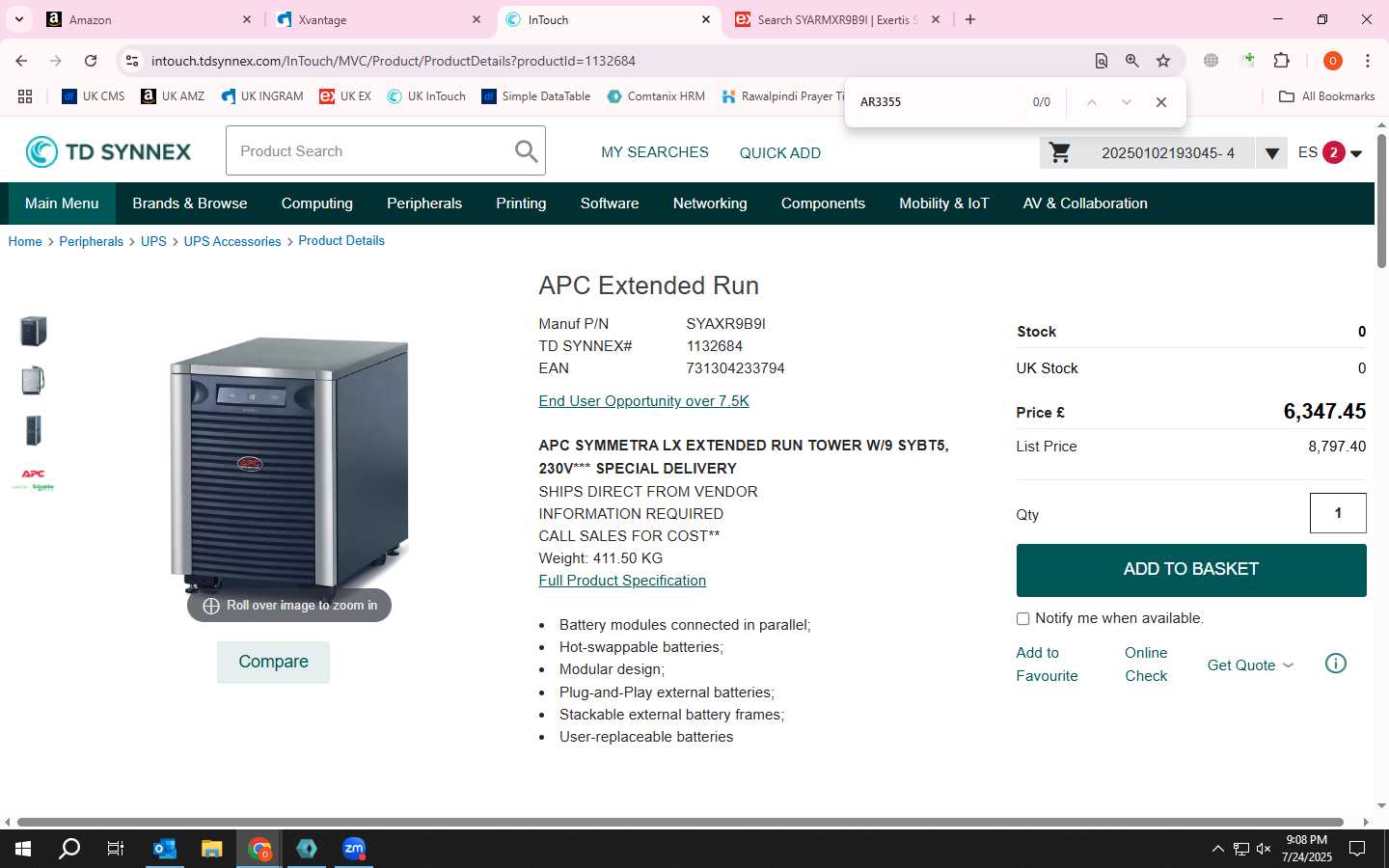Click the zoom magnifier icon in address bar
This screenshot has width=1389, height=868.
tap(1132, 61)
